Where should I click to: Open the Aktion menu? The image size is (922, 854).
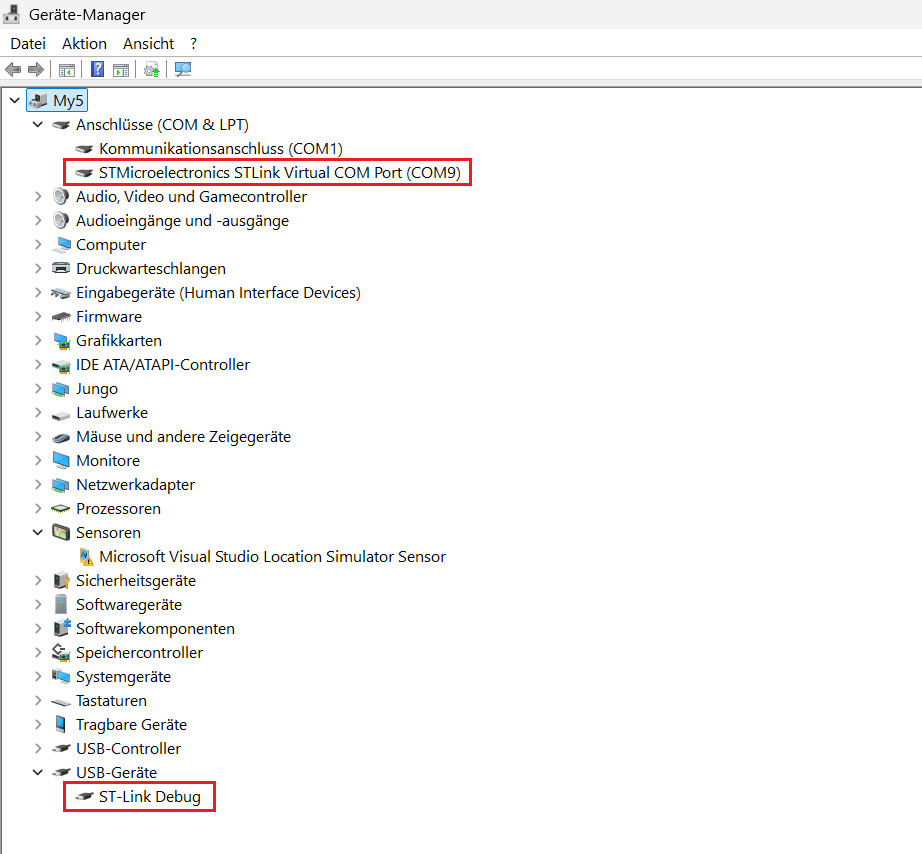pyautogui.click(x=84, y=44)
